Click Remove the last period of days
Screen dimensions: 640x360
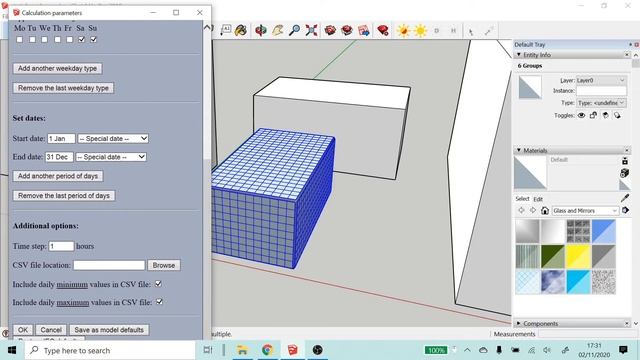click(x=64, y=196)
